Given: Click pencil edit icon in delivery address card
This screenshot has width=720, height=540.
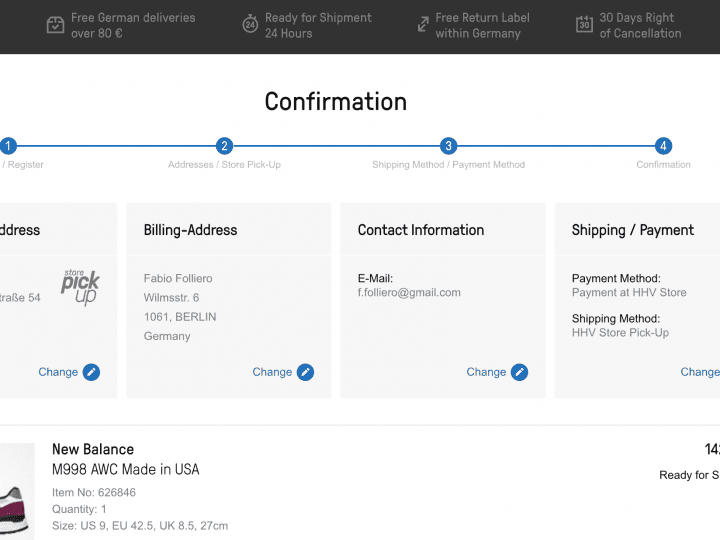Looking at the screenshot, I should click(x=91, y=372).
